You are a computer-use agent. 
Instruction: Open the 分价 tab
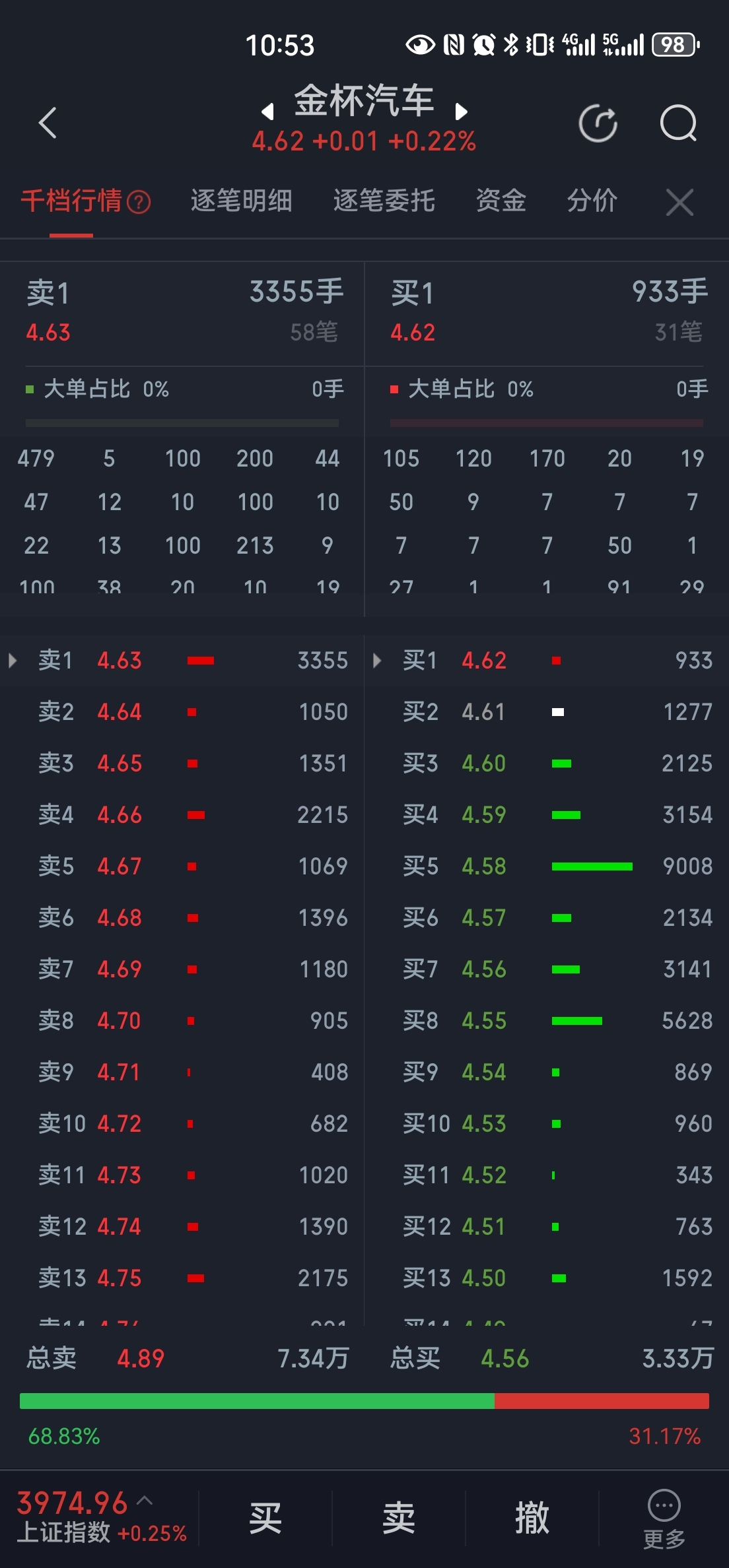[x=592, y=201]
